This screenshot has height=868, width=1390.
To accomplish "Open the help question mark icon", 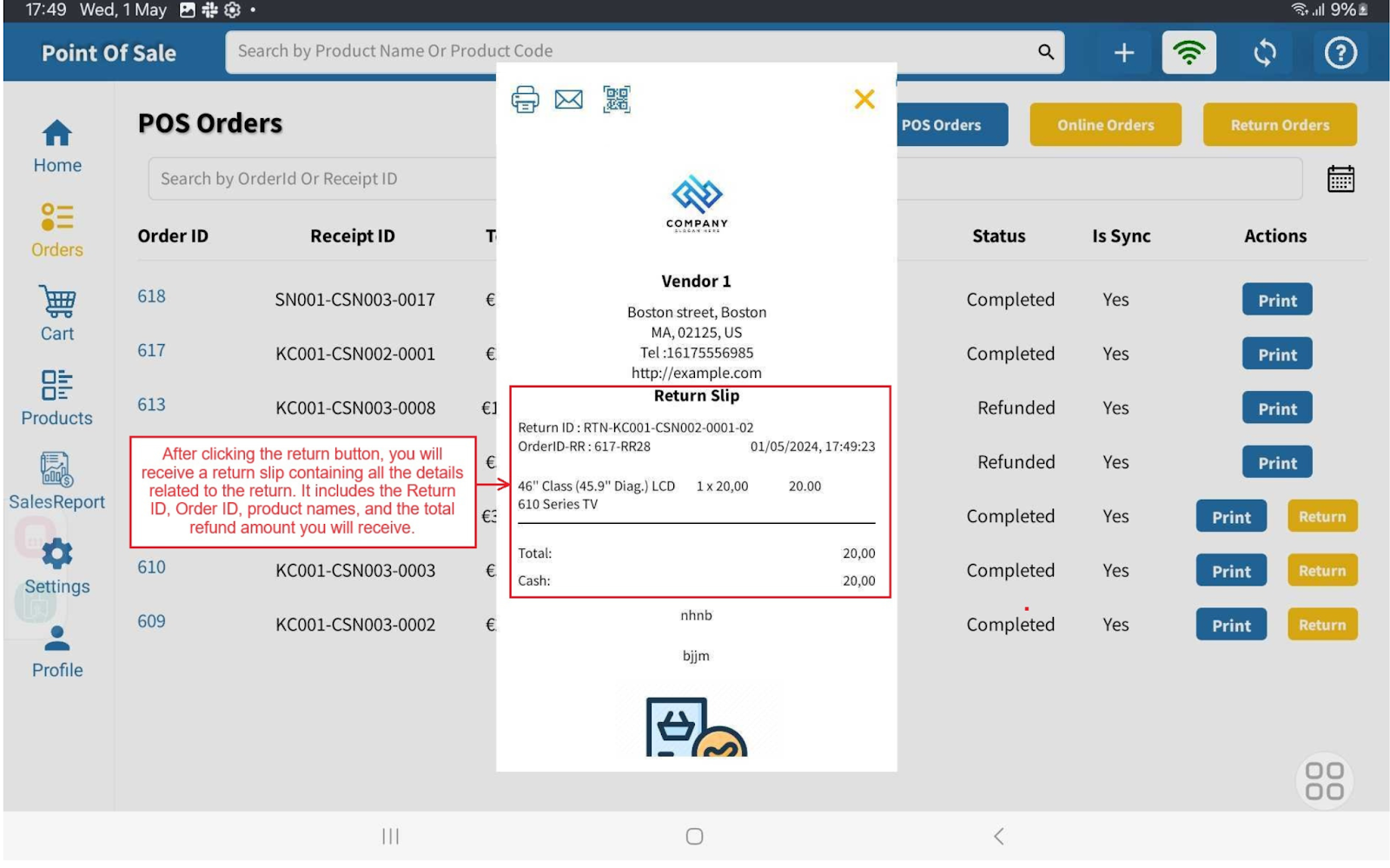I will point(1340,53).
